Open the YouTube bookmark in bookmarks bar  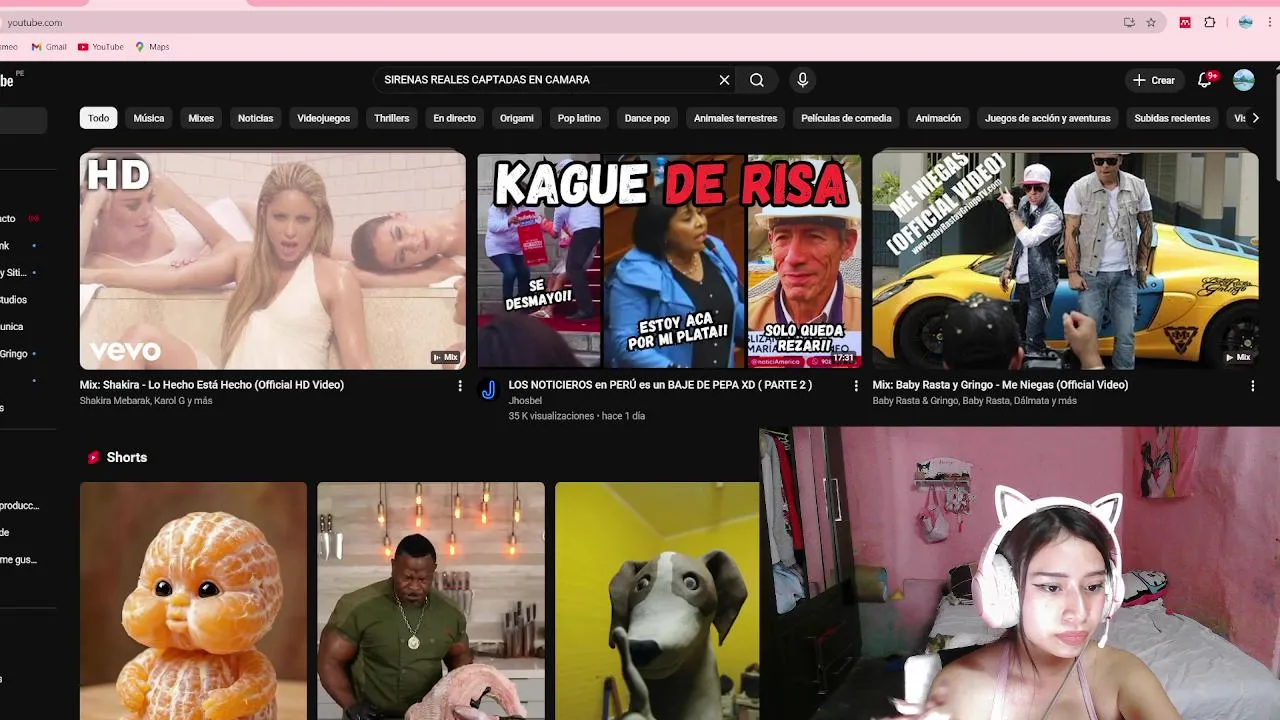click(x=101, y=47)
